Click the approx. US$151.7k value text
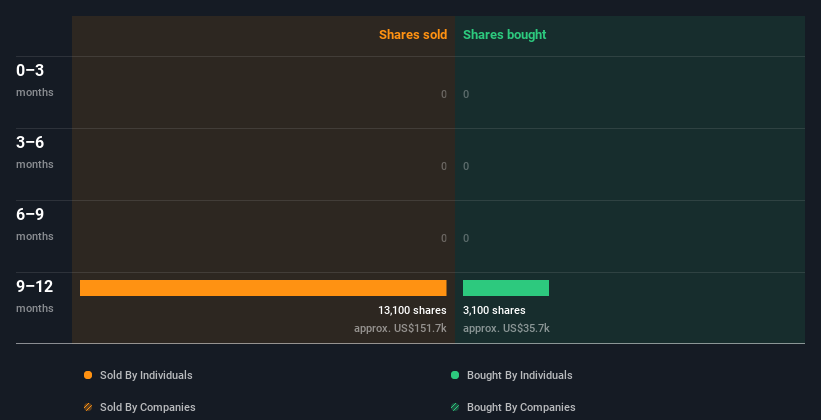The width and height of the screenshot is (821, 420). click(x=400, y=328)
